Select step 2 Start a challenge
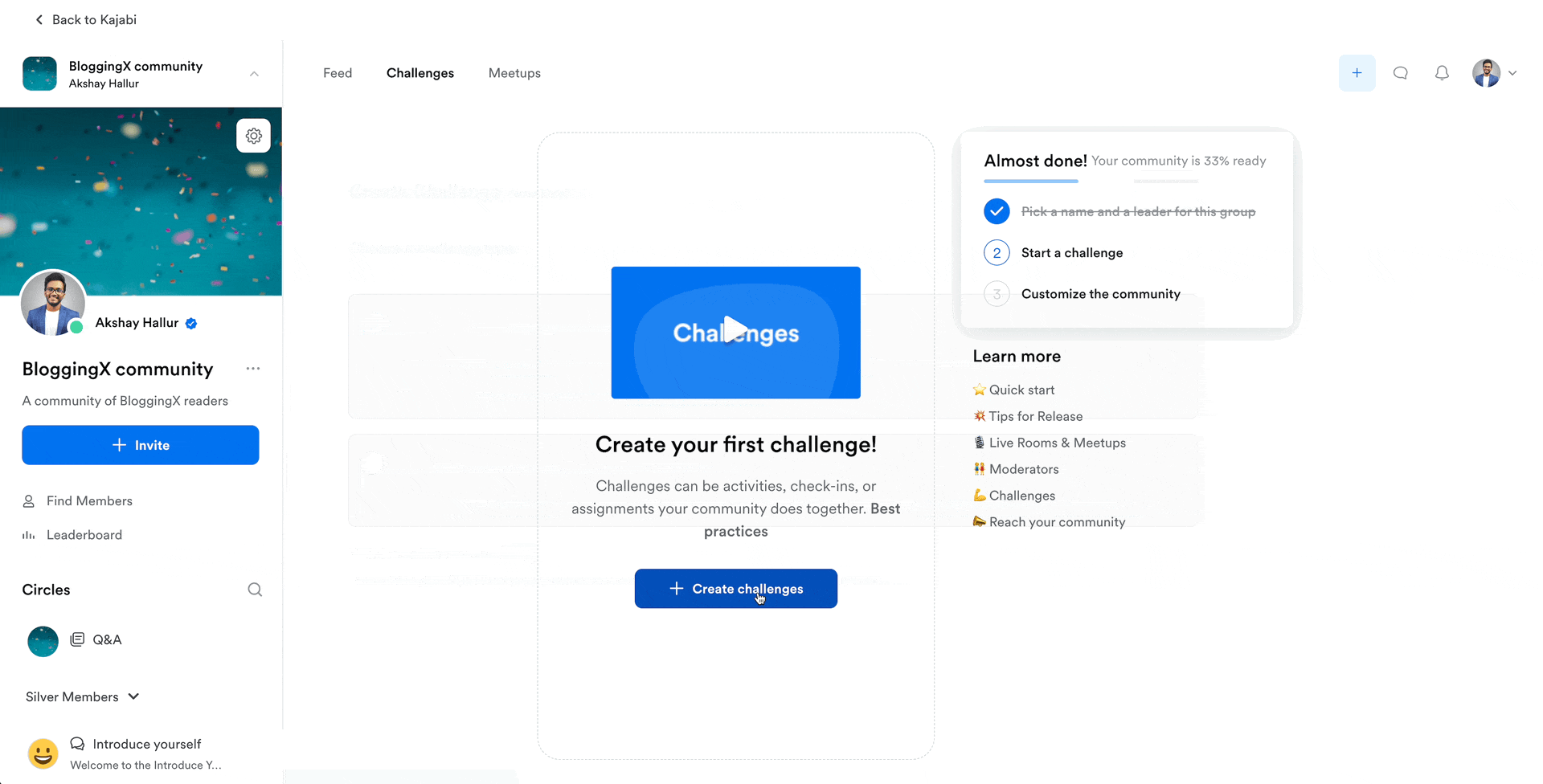The image size is (1543, 784). [1071, 253]
